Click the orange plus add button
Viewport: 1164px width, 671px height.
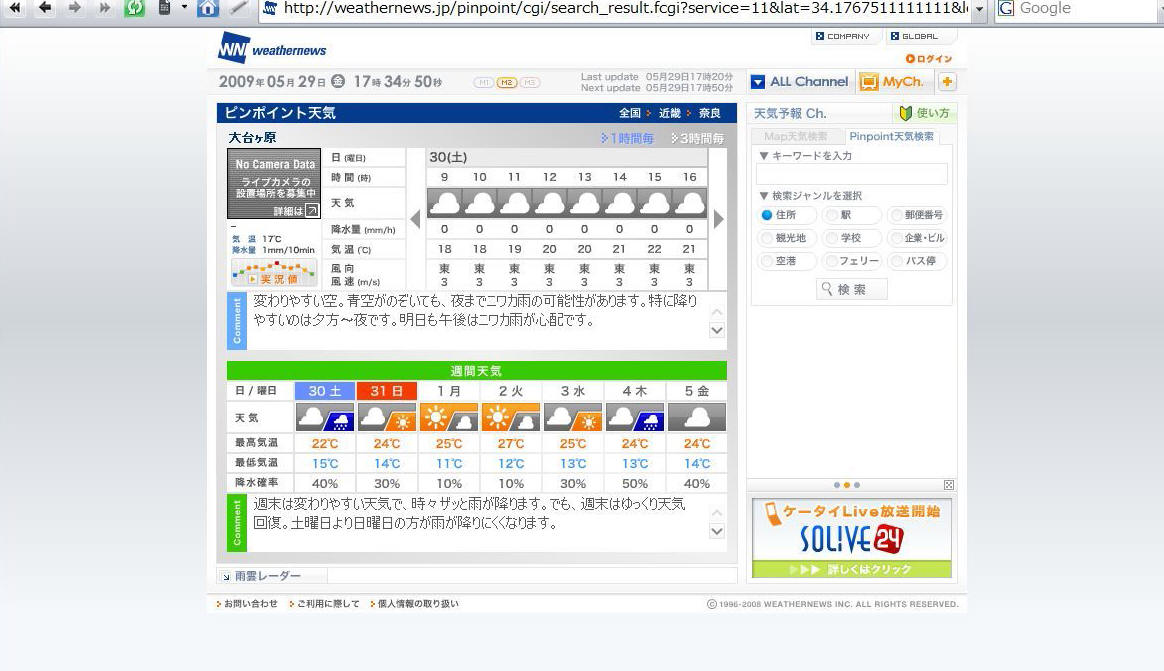pyautogui.click(x=947, y=82)
